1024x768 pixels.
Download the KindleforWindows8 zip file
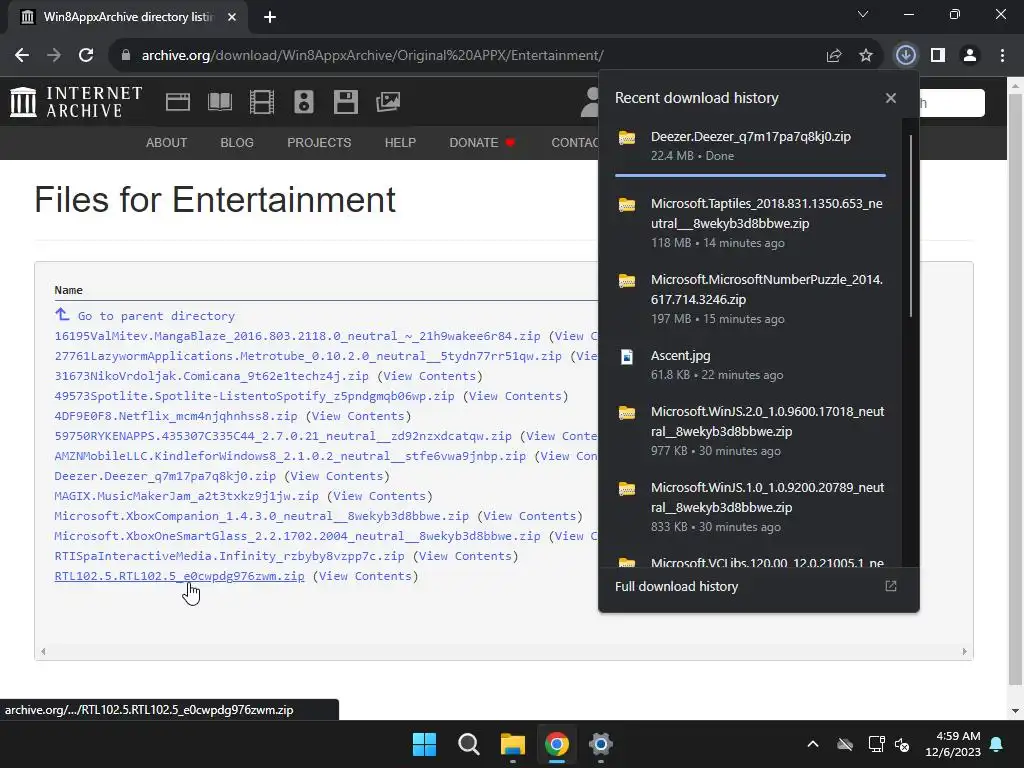[290, 456]
